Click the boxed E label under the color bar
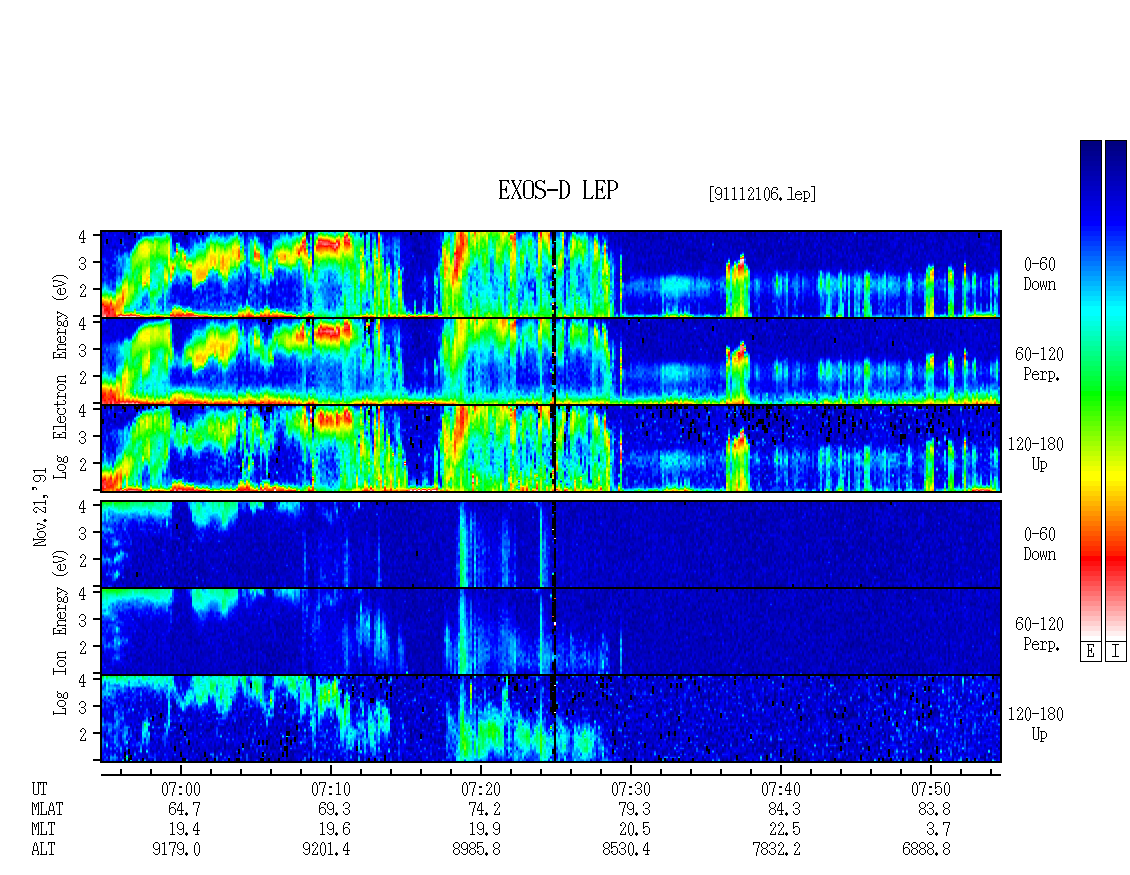1130x875 pixels. 1090,651
